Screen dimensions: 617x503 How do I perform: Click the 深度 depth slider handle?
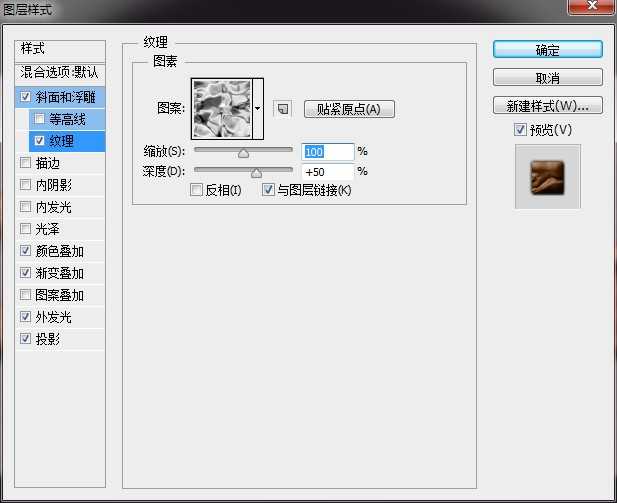[256, 172]
